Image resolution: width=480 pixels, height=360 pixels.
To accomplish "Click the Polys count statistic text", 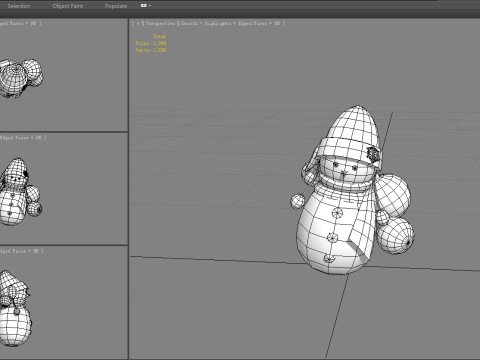I will [x=151, y=43].
